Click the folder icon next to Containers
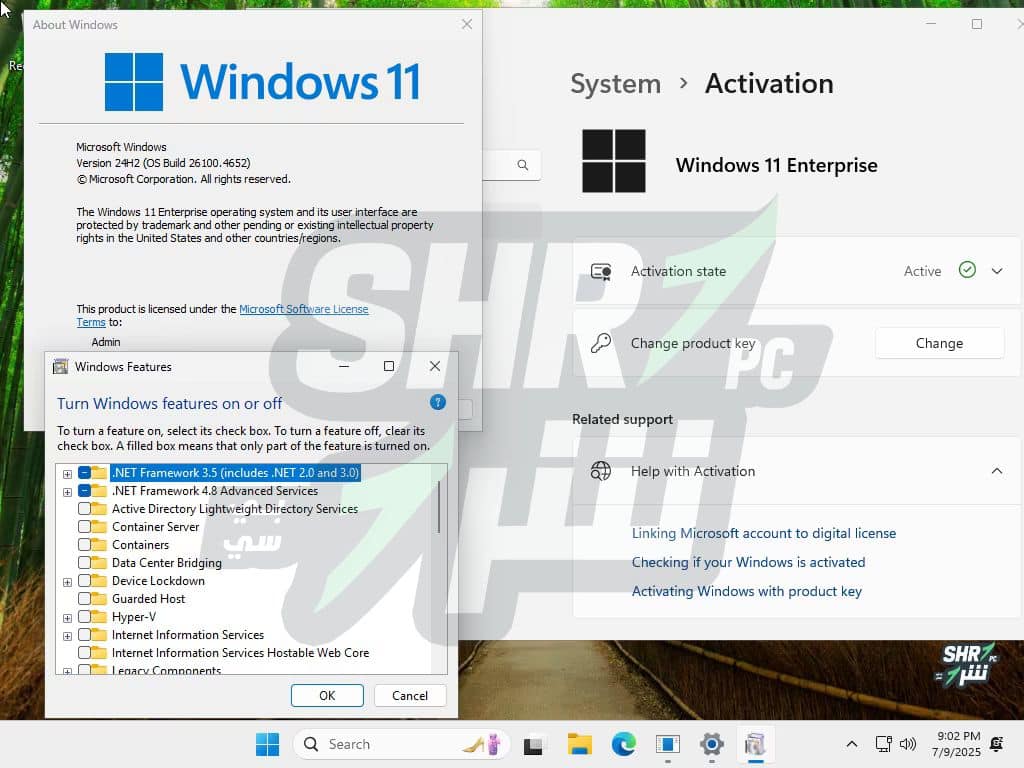Image resolution: width=1024 pixels, height=768 pixels. point(99,545)
